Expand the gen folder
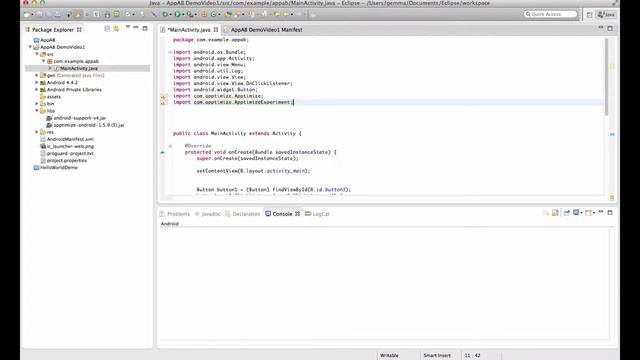Screen dimensions: 640x360 click(37, 76)
